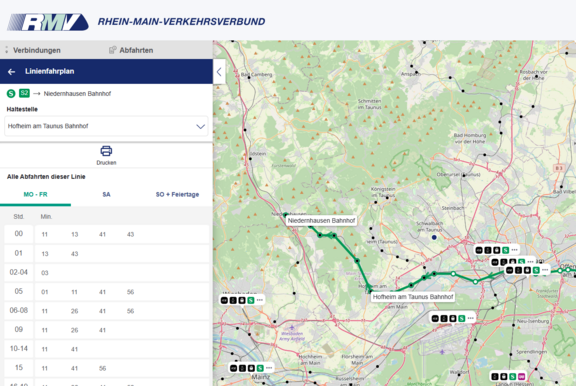Click the blue dot near Schwalbach
576x386 pixels.
pos(434,237)
